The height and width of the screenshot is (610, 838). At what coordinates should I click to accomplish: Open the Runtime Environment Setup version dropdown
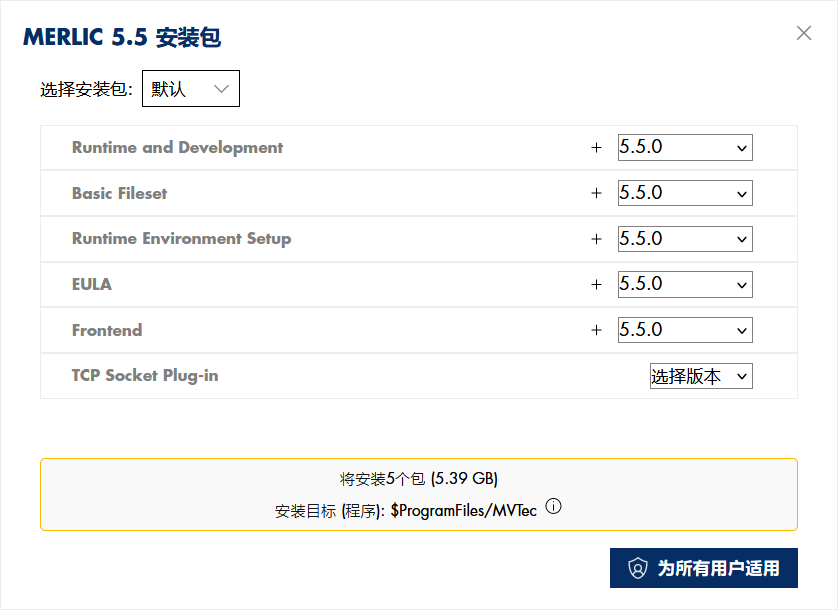coord(685,240)
